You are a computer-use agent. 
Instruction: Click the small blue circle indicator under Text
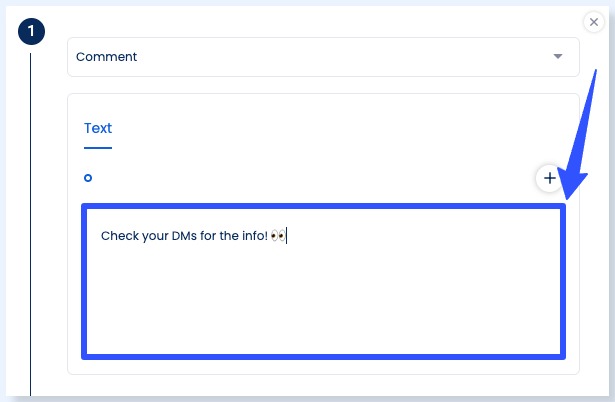point(88,178)
